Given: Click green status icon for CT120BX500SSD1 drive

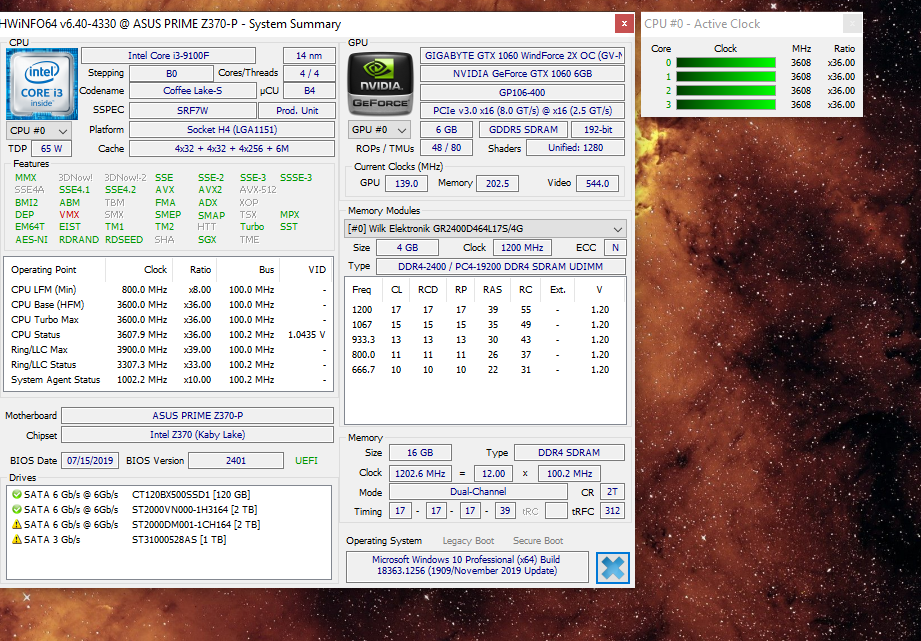Looking at the screenshot, I should coord(16,495).
